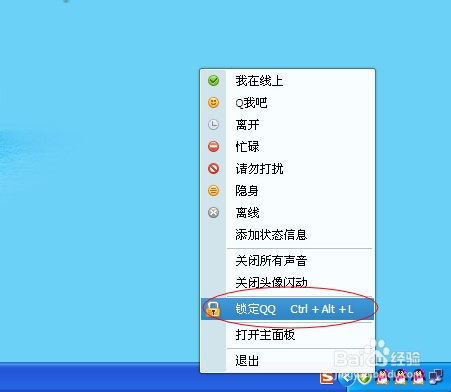This screenshot has width=451, height=392.
Task: Open the green shield security tray icon
Action: coord(364,378)
